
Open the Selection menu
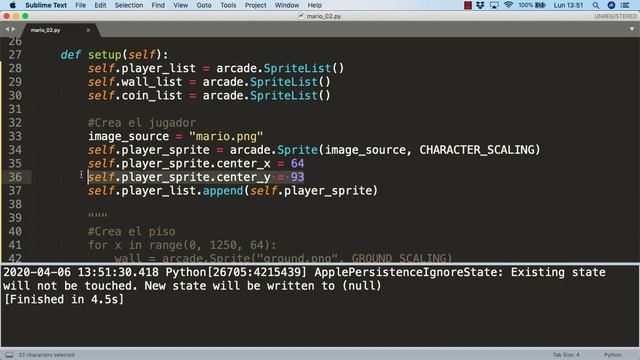[129, 5]
